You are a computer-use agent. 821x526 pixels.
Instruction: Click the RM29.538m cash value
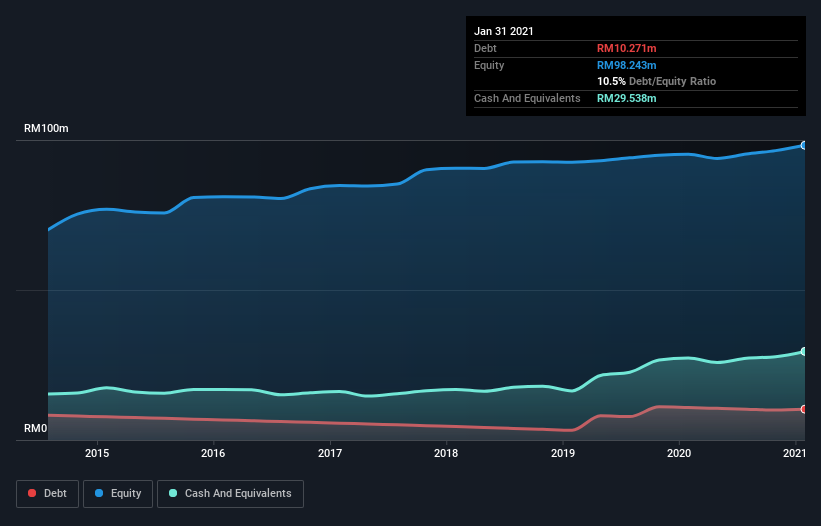pos(627,98)
